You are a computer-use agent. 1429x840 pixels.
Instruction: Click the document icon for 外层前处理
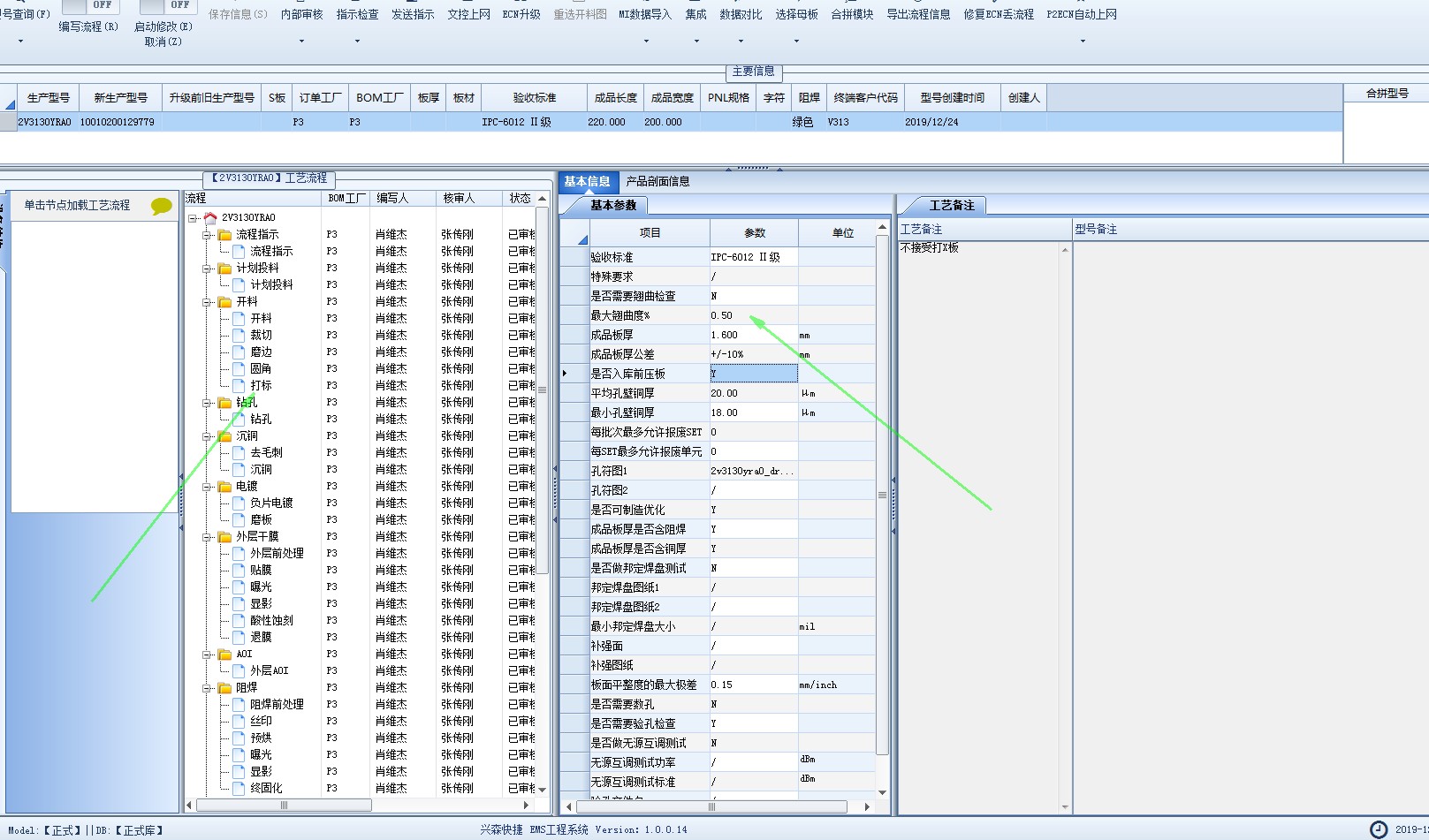tap(239, 553)
